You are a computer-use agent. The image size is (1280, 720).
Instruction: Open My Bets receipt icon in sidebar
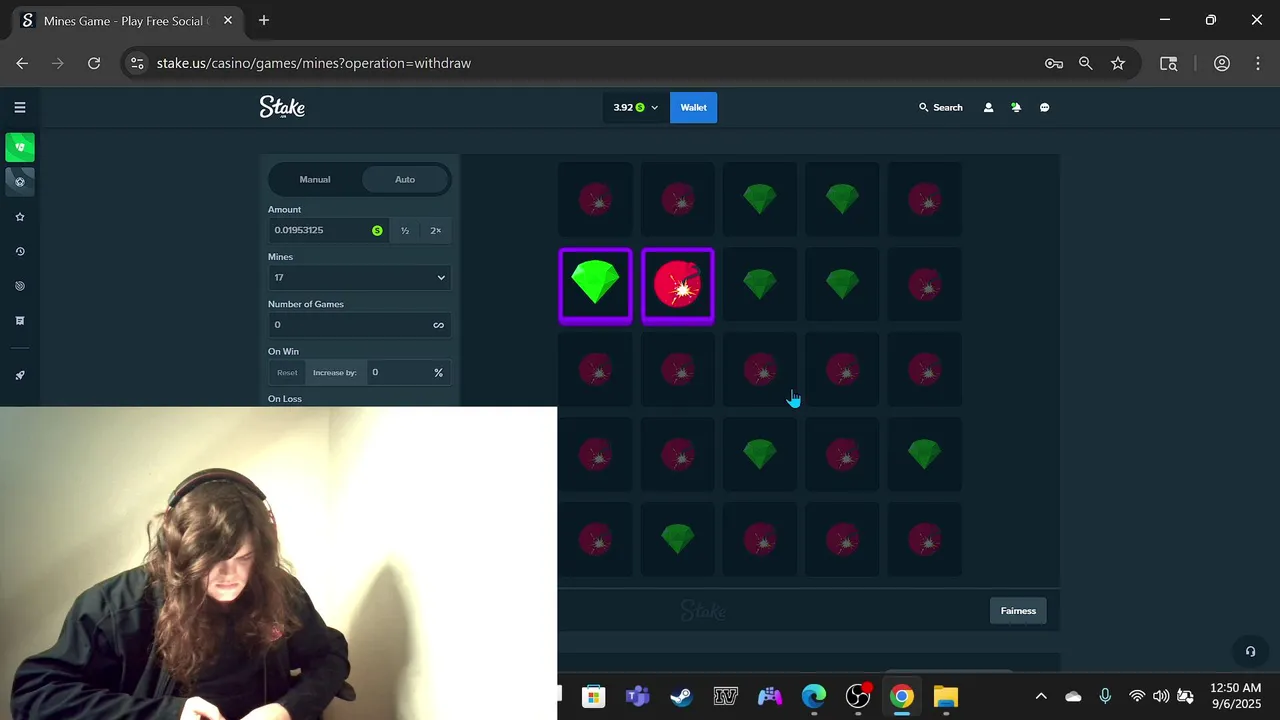(x=20, y=321)
